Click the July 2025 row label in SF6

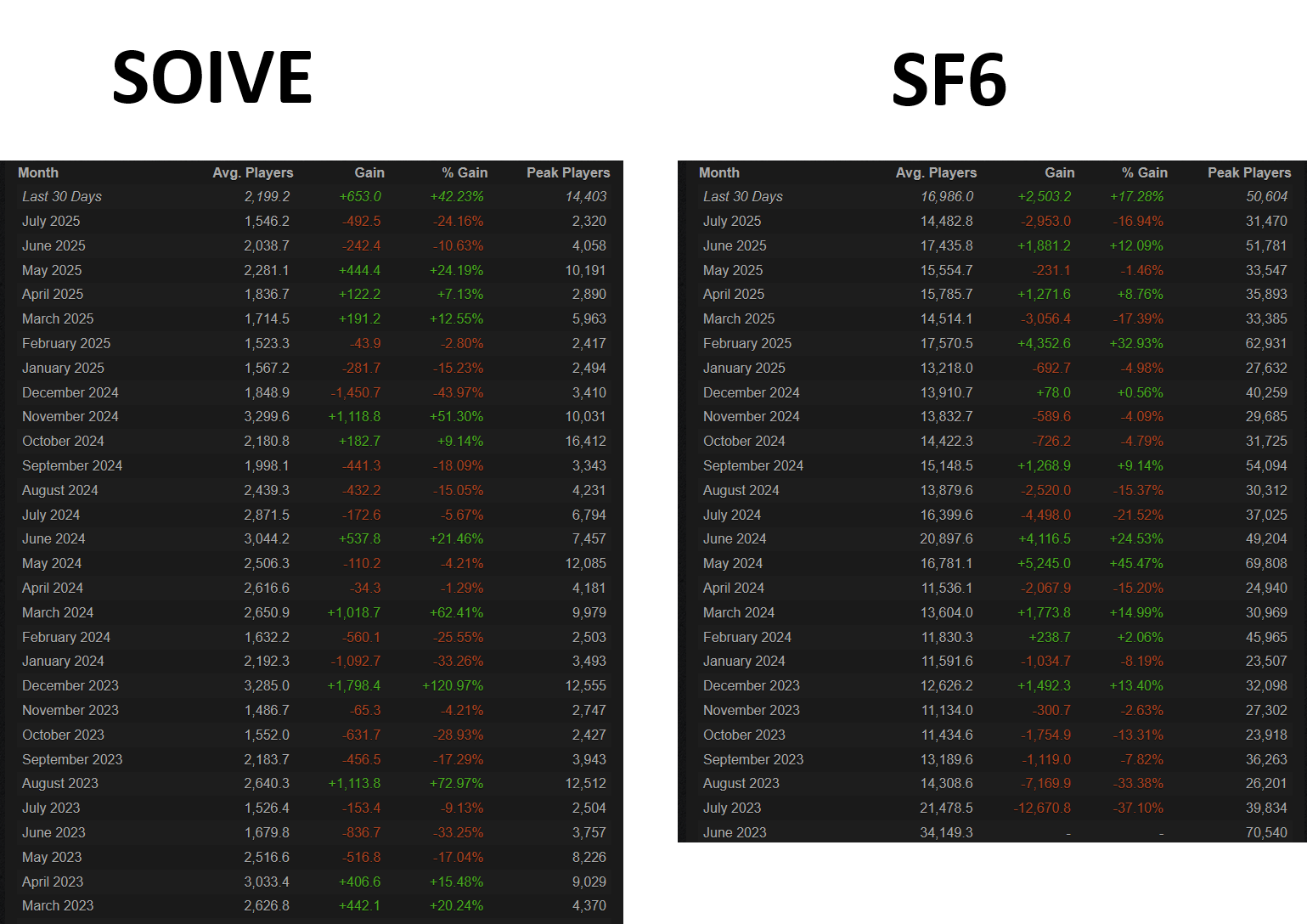732,221
